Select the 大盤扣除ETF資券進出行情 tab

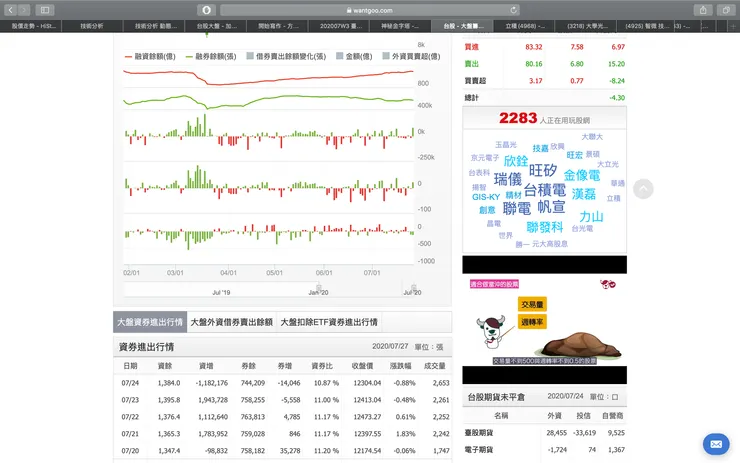click(329, 322)
